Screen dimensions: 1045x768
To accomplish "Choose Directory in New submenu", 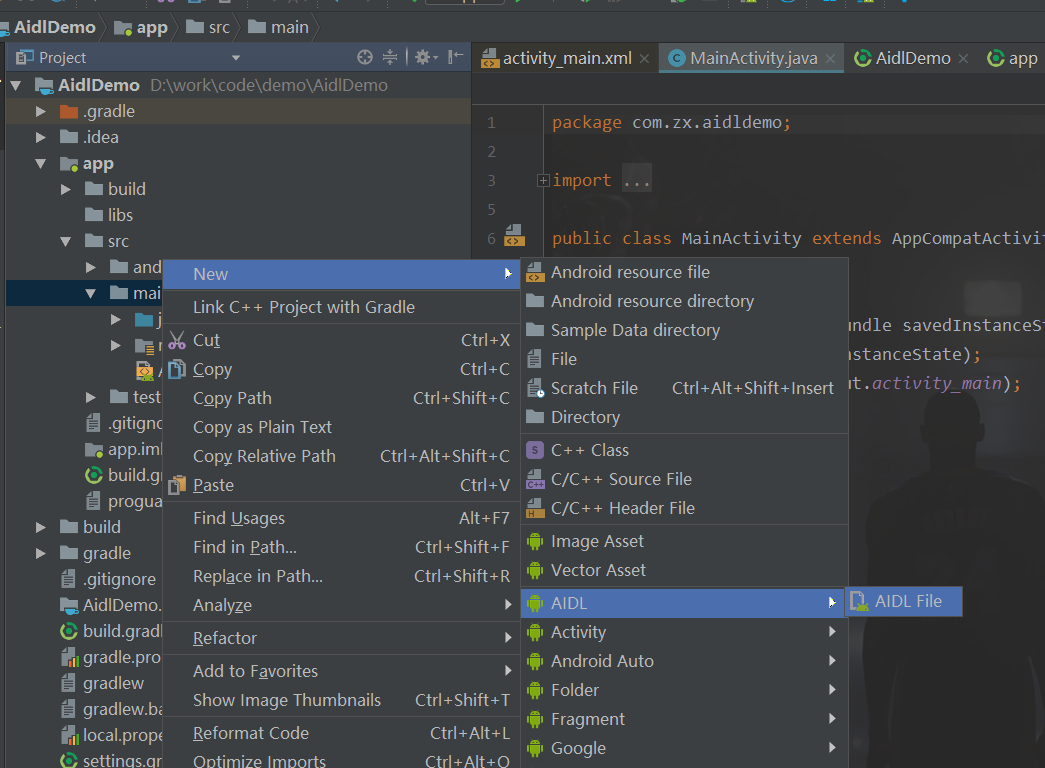I will pyautogui.click(x=684, y=417).
